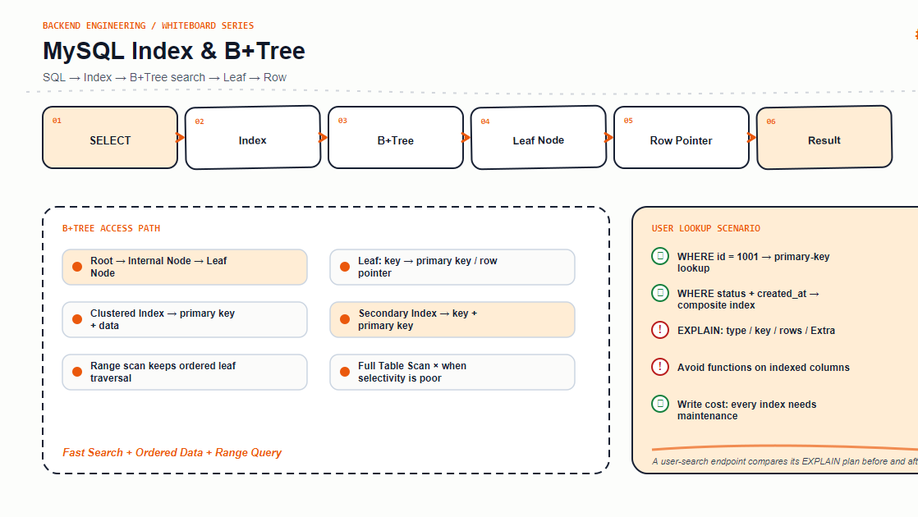The height and width of the screenshot is (517, 918).
Task: Select the 'Secondary Index → key + primary key' item
Action: pyautogui.click(x=452, y=320)
